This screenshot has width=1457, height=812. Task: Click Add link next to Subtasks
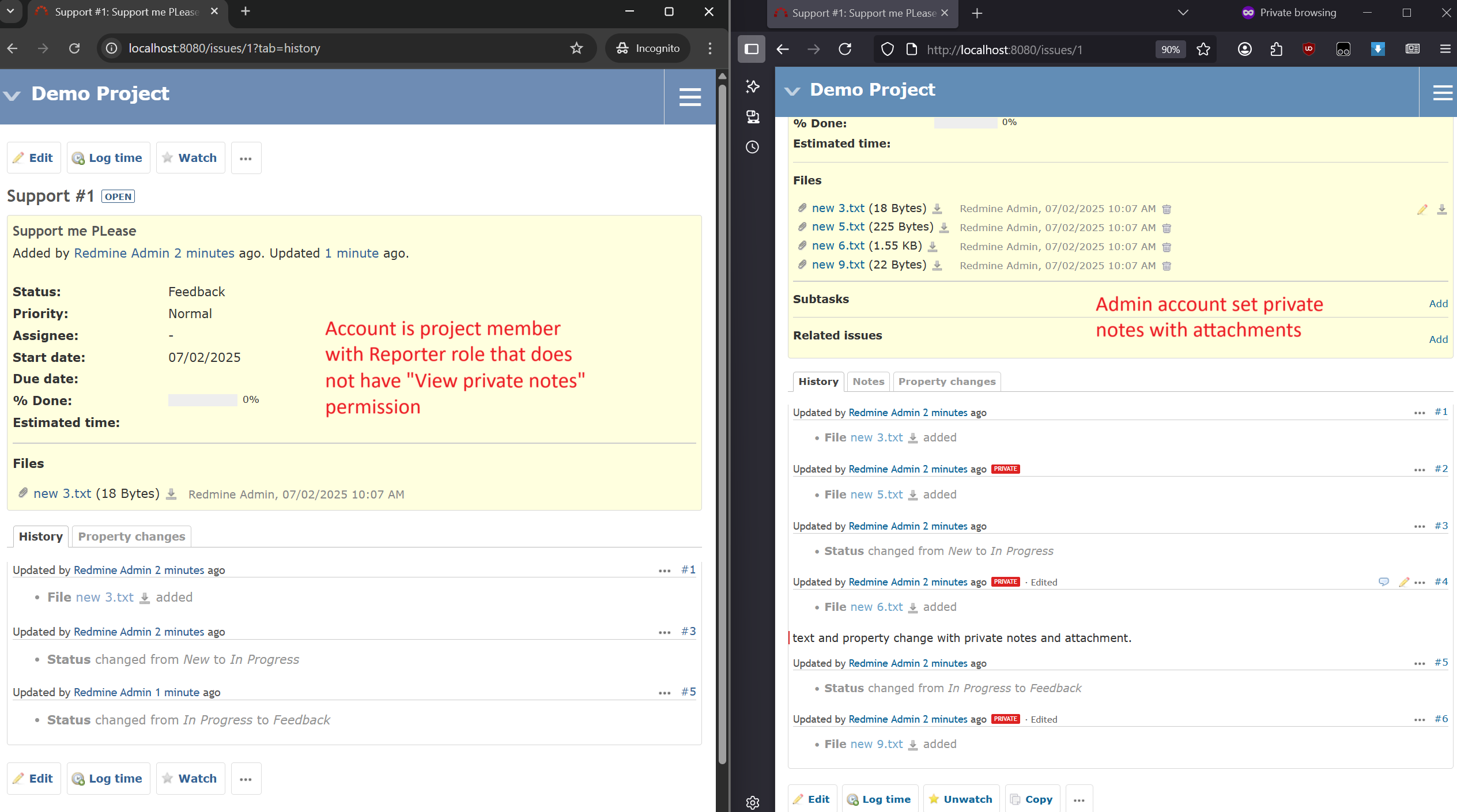point(1438,304)
